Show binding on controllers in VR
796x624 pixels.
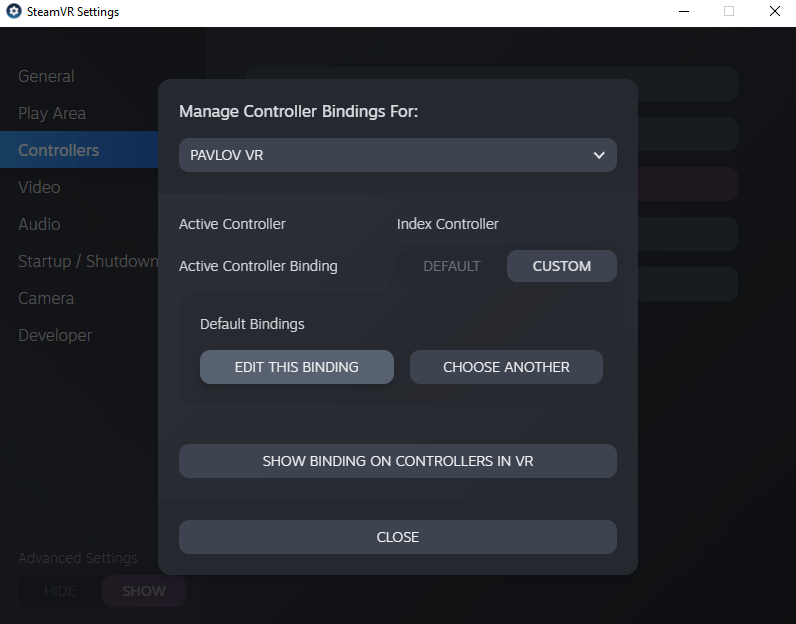397,461
